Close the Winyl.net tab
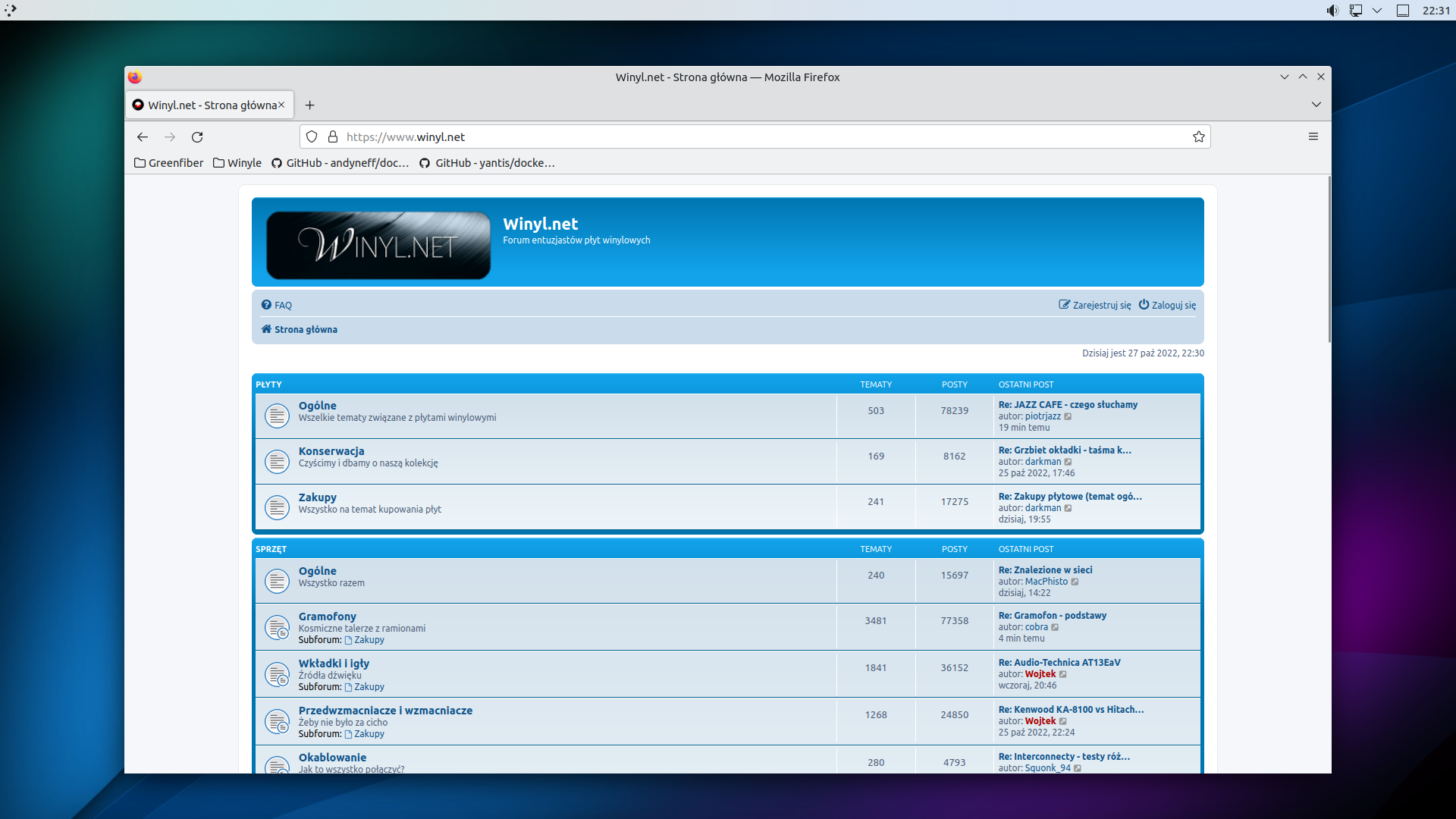Image resolution: width=1456 pixels, height=819 pixels. pyautogui.click(x=281, y=105)
